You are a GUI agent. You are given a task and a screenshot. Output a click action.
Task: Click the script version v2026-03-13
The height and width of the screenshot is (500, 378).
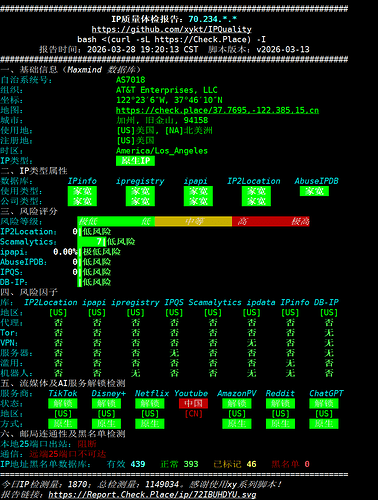tap(283, 50)
